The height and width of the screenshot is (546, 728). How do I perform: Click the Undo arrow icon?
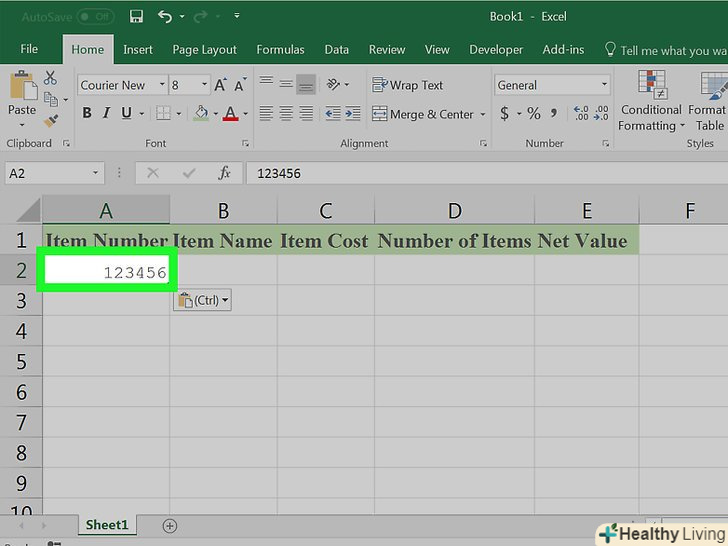point(166,17)
